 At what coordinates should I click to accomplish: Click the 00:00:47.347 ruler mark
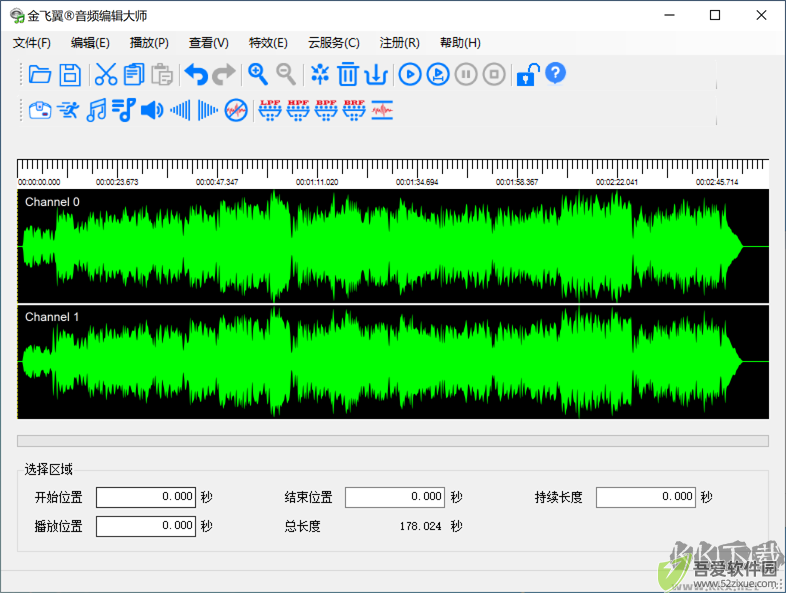click(217, 182)
